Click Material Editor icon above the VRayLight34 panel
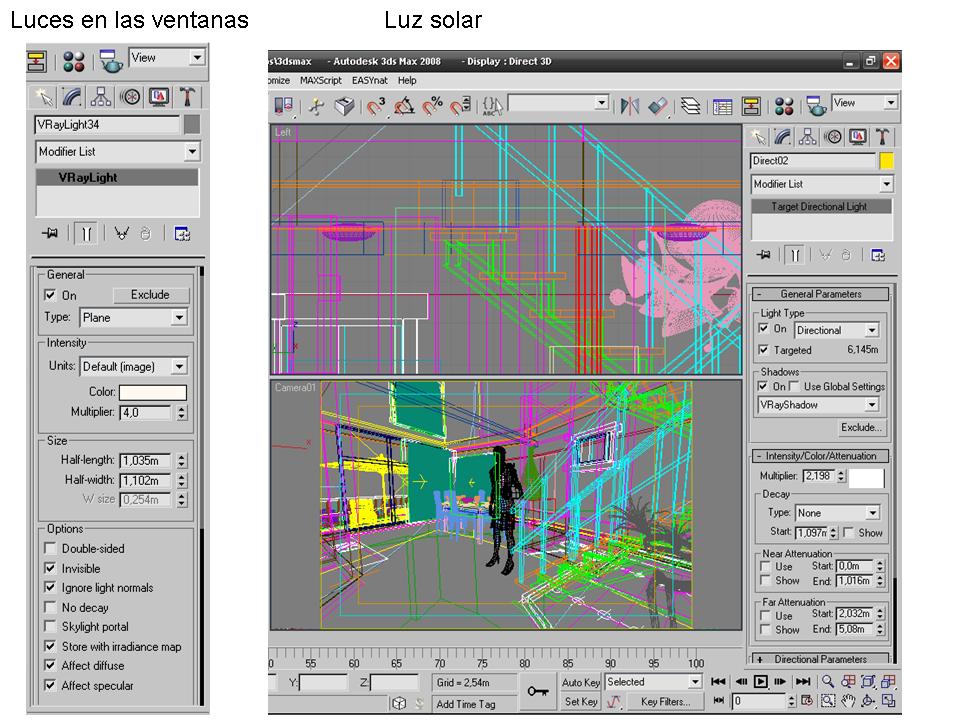This screenshot has height=720, width=960. (73, 62)
